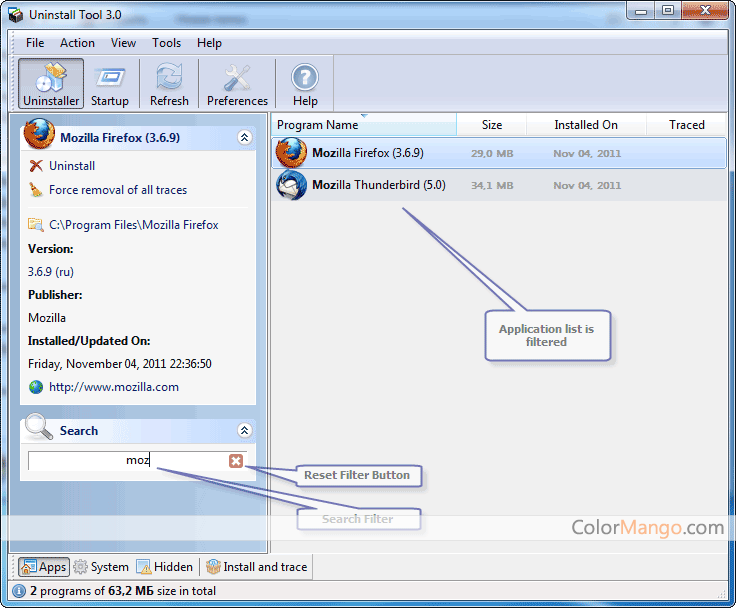Open the Action menu
The width and height of the screenshot is (736, 608).
tap(77, 43)
